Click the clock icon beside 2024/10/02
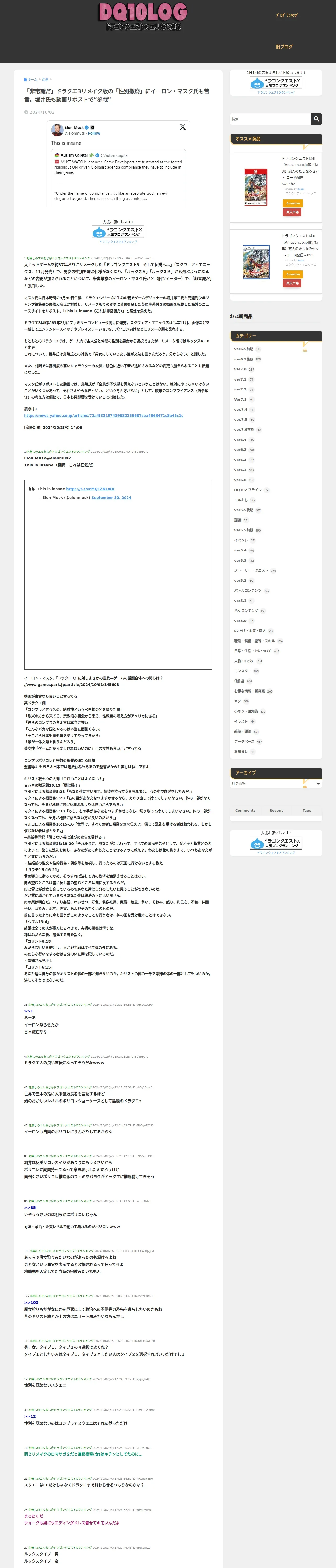 tap(26, 112)
